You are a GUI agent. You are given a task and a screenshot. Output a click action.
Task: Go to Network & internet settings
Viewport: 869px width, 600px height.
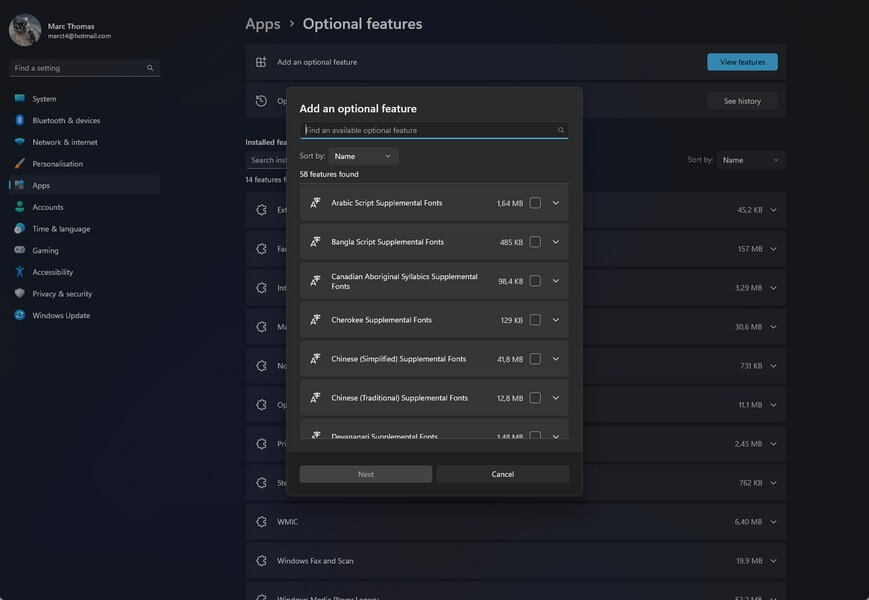pyautogui.click(x=84, y=142)
